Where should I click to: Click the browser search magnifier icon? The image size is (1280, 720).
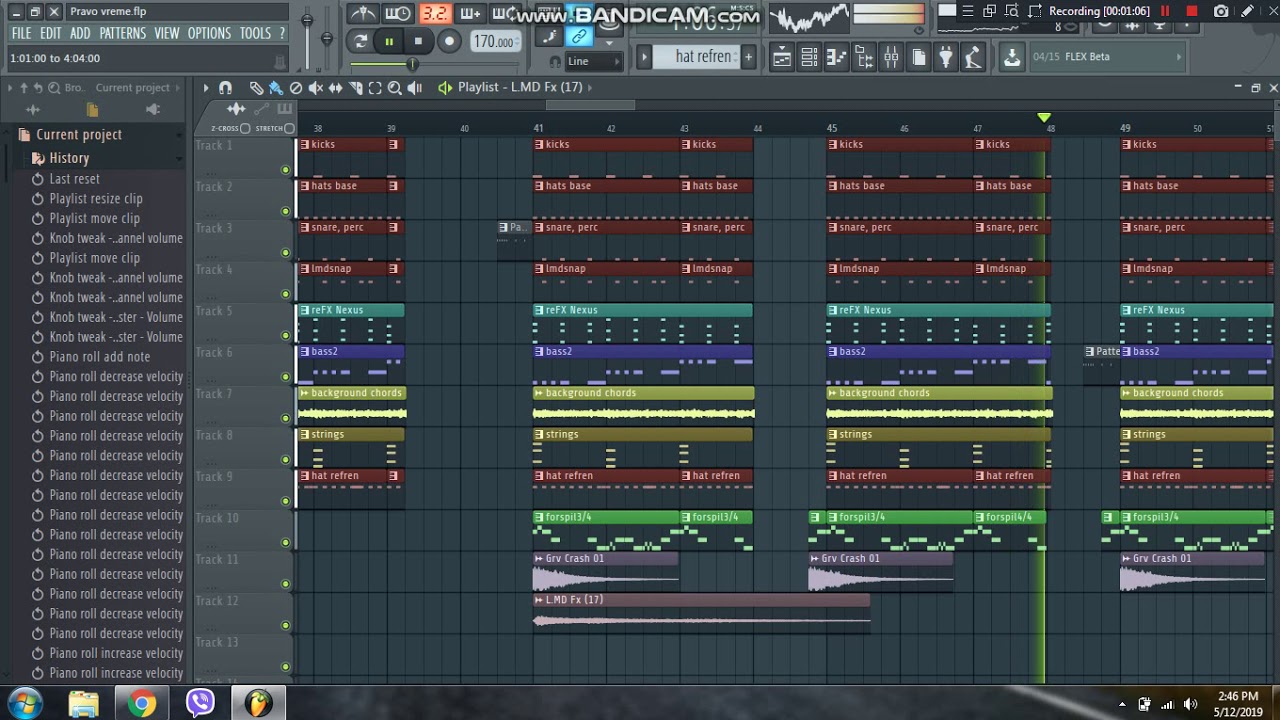[x=55, y=88]
